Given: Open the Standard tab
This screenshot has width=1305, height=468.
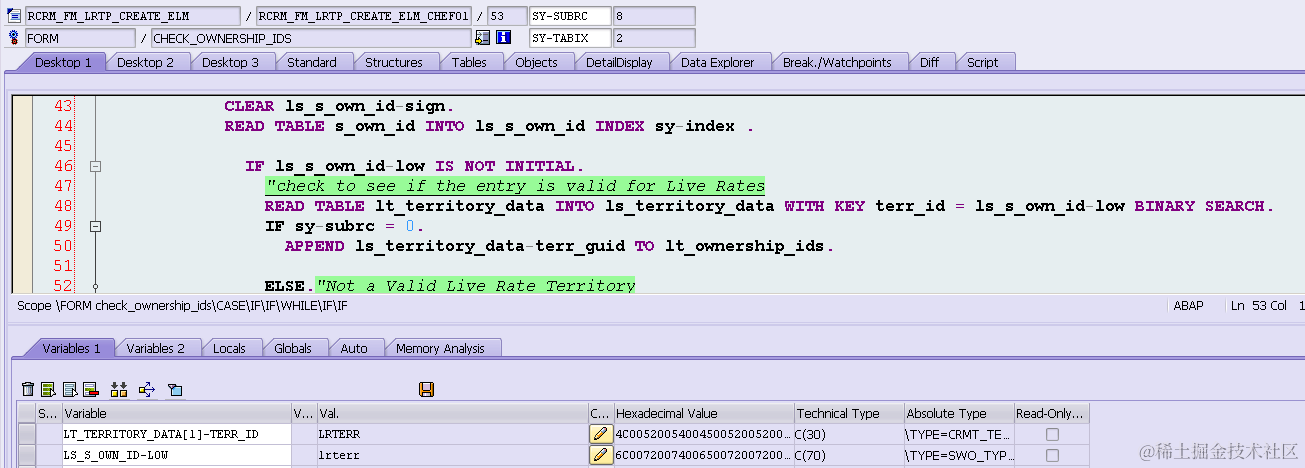Looking at the screenshot, I should click(312, 62).
